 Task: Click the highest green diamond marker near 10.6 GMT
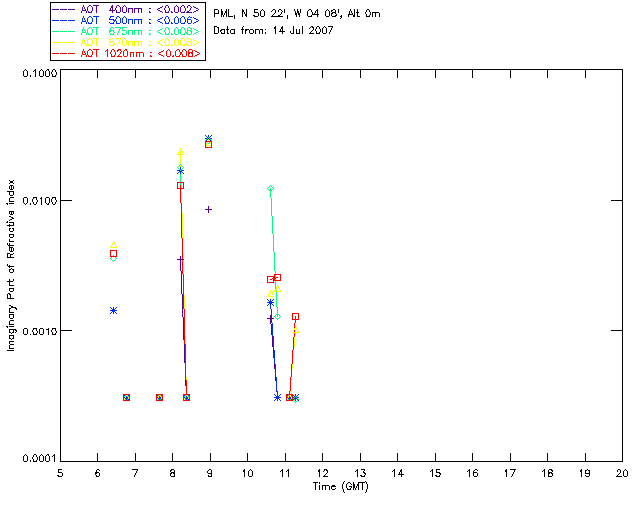pyautogui.click(x=270, y=189)
